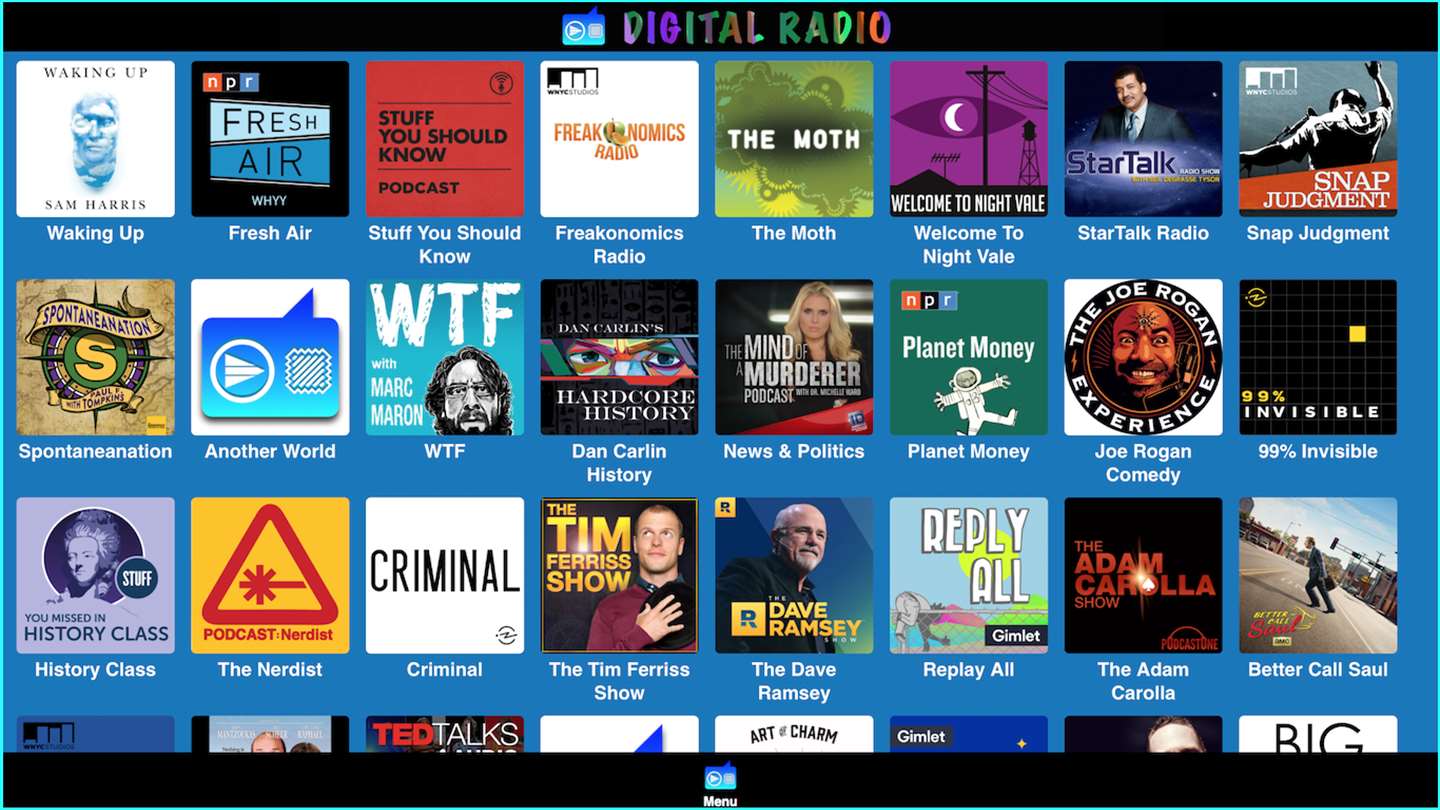Viewport: 1440px width, 810px height.
Task: Click the 'StarTalk Radio' caption
Action: pos(1143,233)
